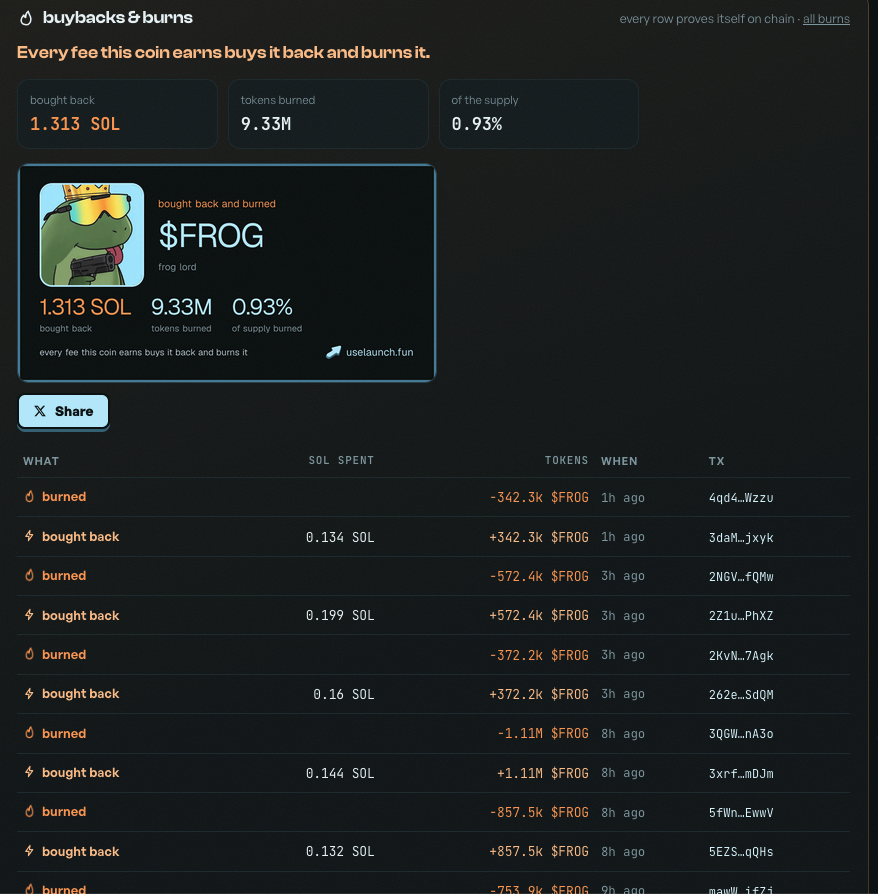Image resolution: width=878 pixels, height=894 pixels.
Task: Click the lightning icon in the 5EZS…qQHs row
Action: tap(30, 851)
